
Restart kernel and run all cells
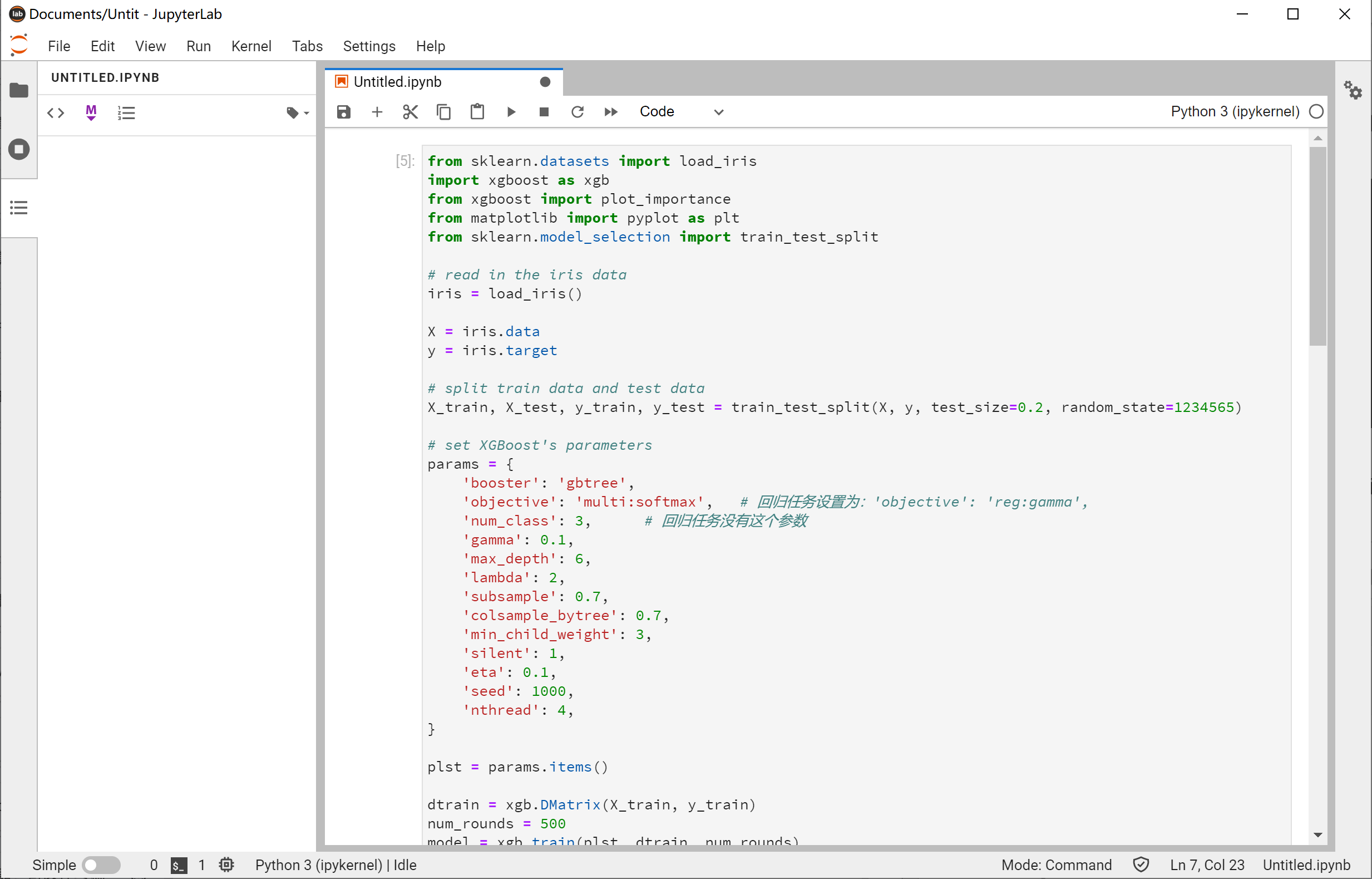(610, 112)
